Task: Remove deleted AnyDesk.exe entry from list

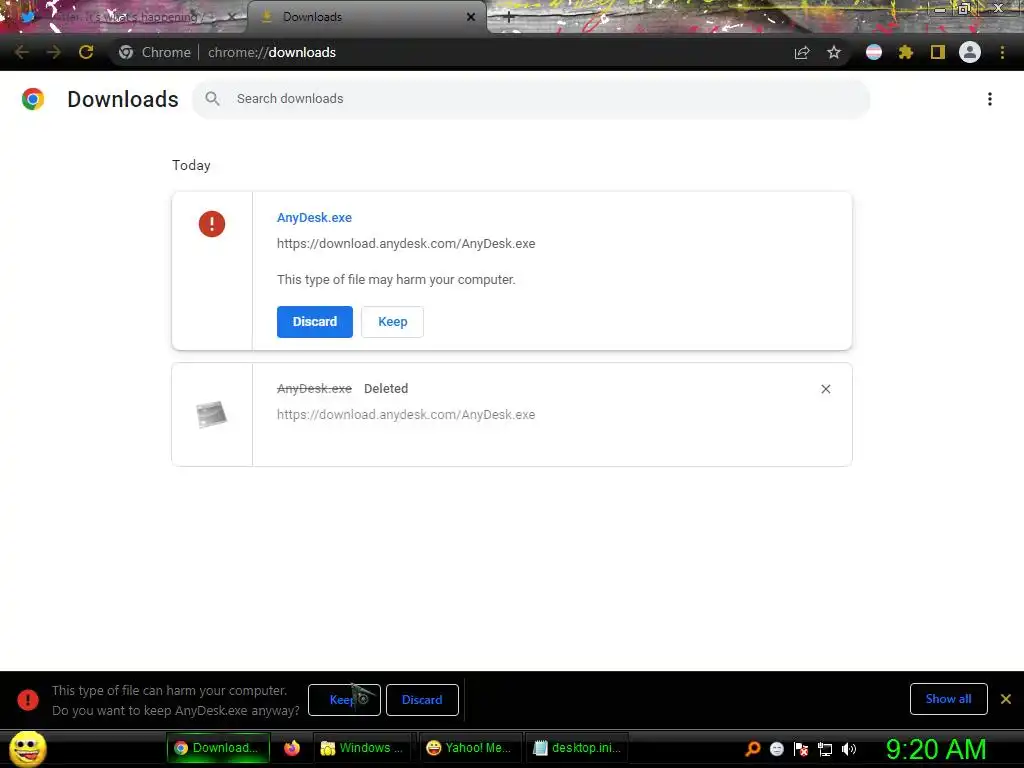Action: point(825,389)
